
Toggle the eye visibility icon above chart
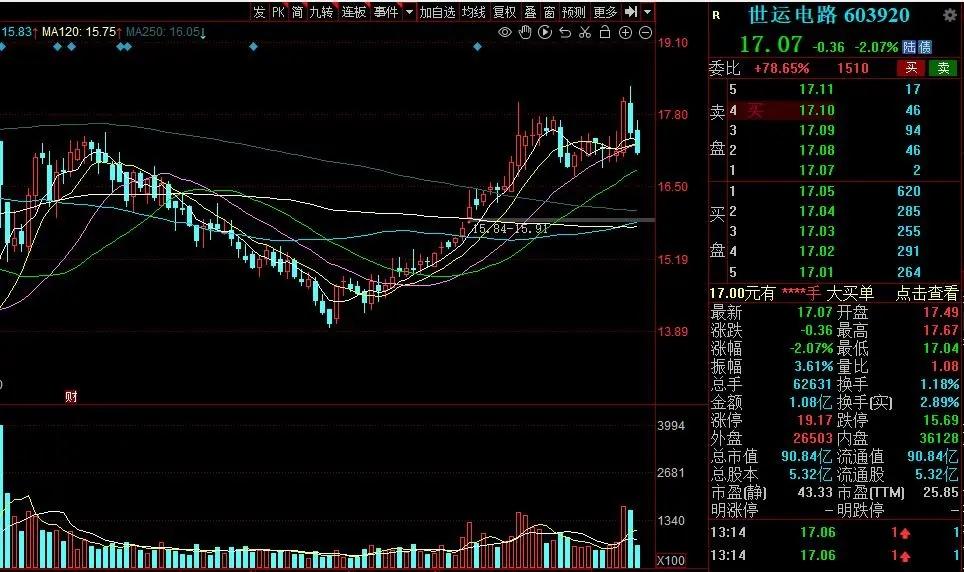[x=505, y=32]
